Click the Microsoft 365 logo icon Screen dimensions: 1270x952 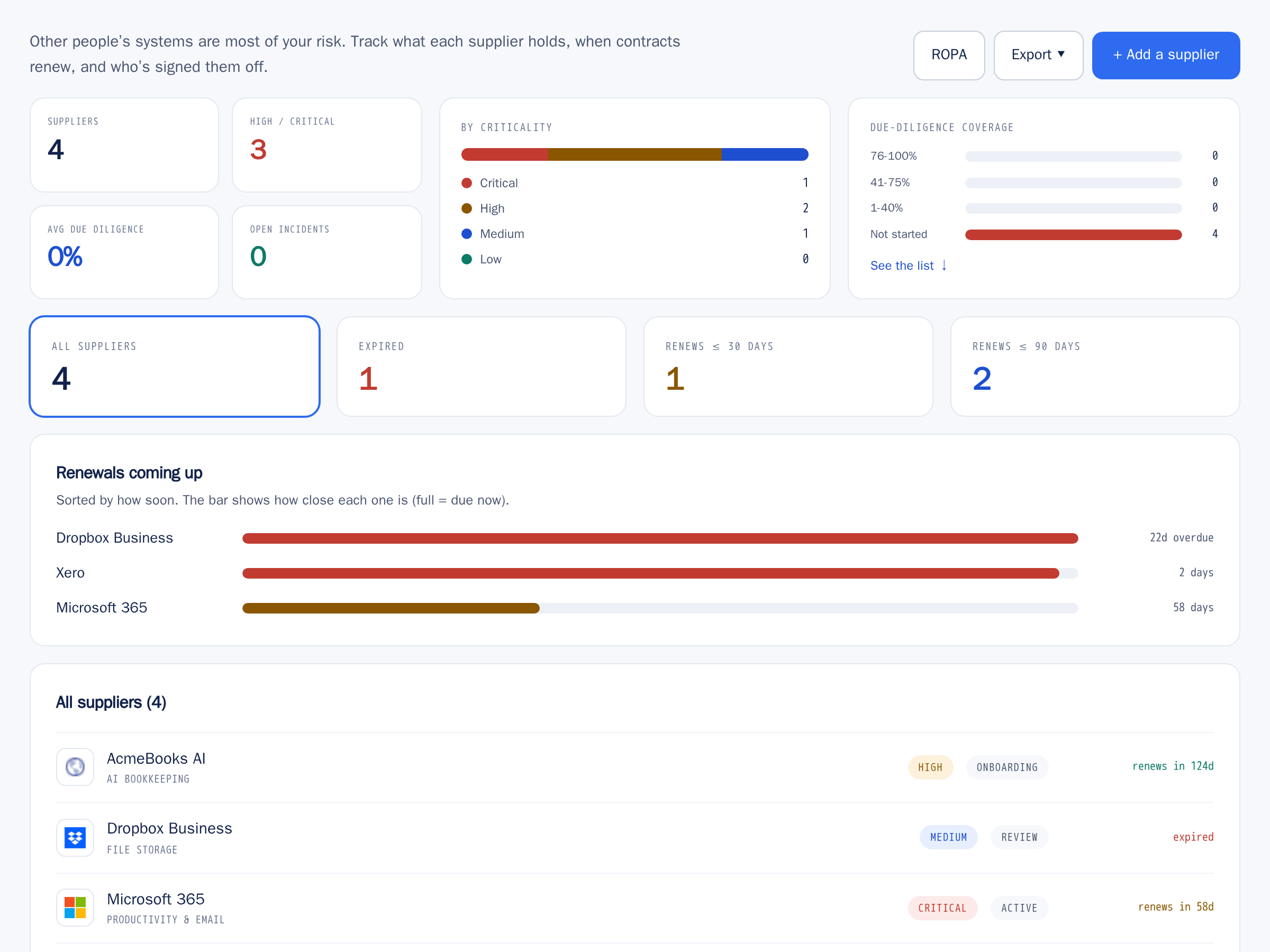75,907
